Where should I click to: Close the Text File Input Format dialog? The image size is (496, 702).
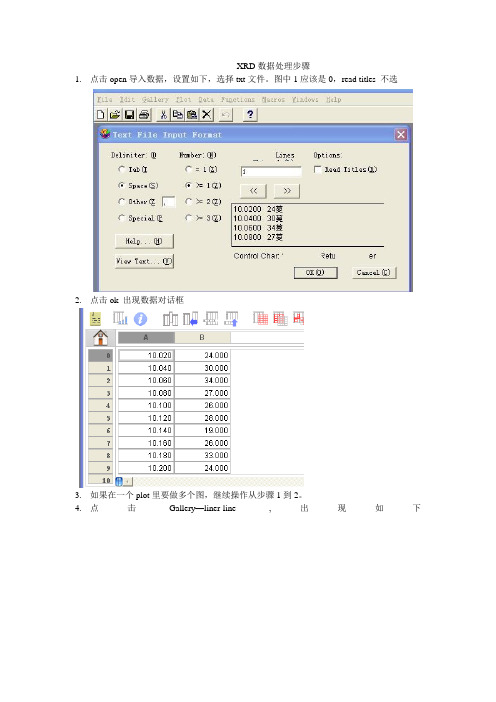point(401,135)
